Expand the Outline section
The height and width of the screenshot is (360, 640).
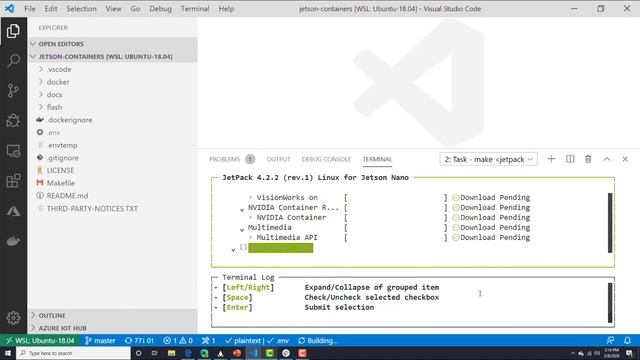coord(113,316)
